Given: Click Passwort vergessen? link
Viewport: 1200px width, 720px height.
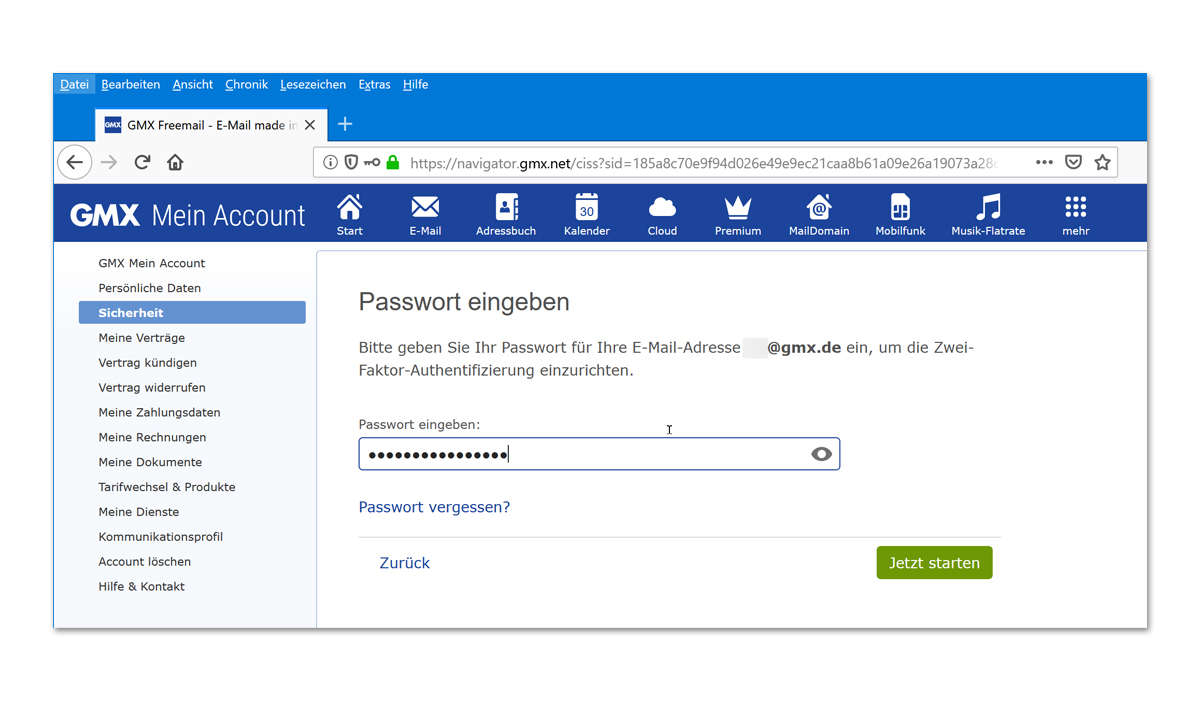Looking at the screenshot, I should coord(434,507).
